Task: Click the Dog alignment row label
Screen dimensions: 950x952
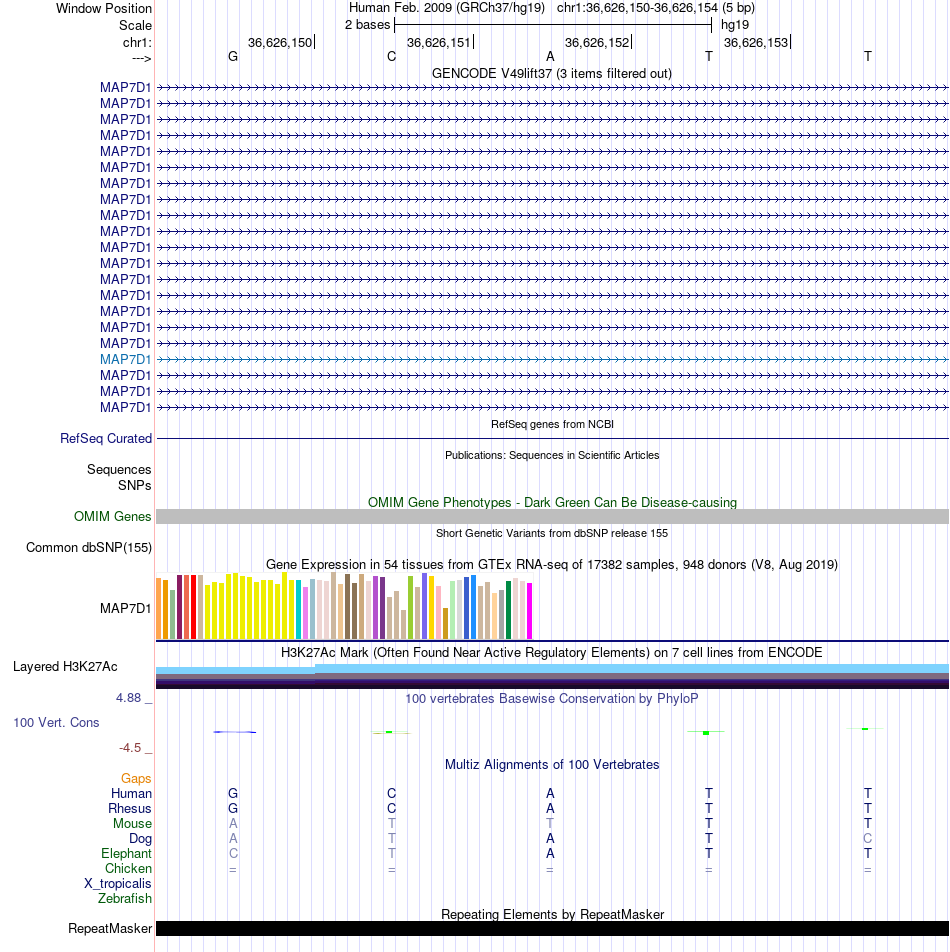Action: tap(140, 838)
